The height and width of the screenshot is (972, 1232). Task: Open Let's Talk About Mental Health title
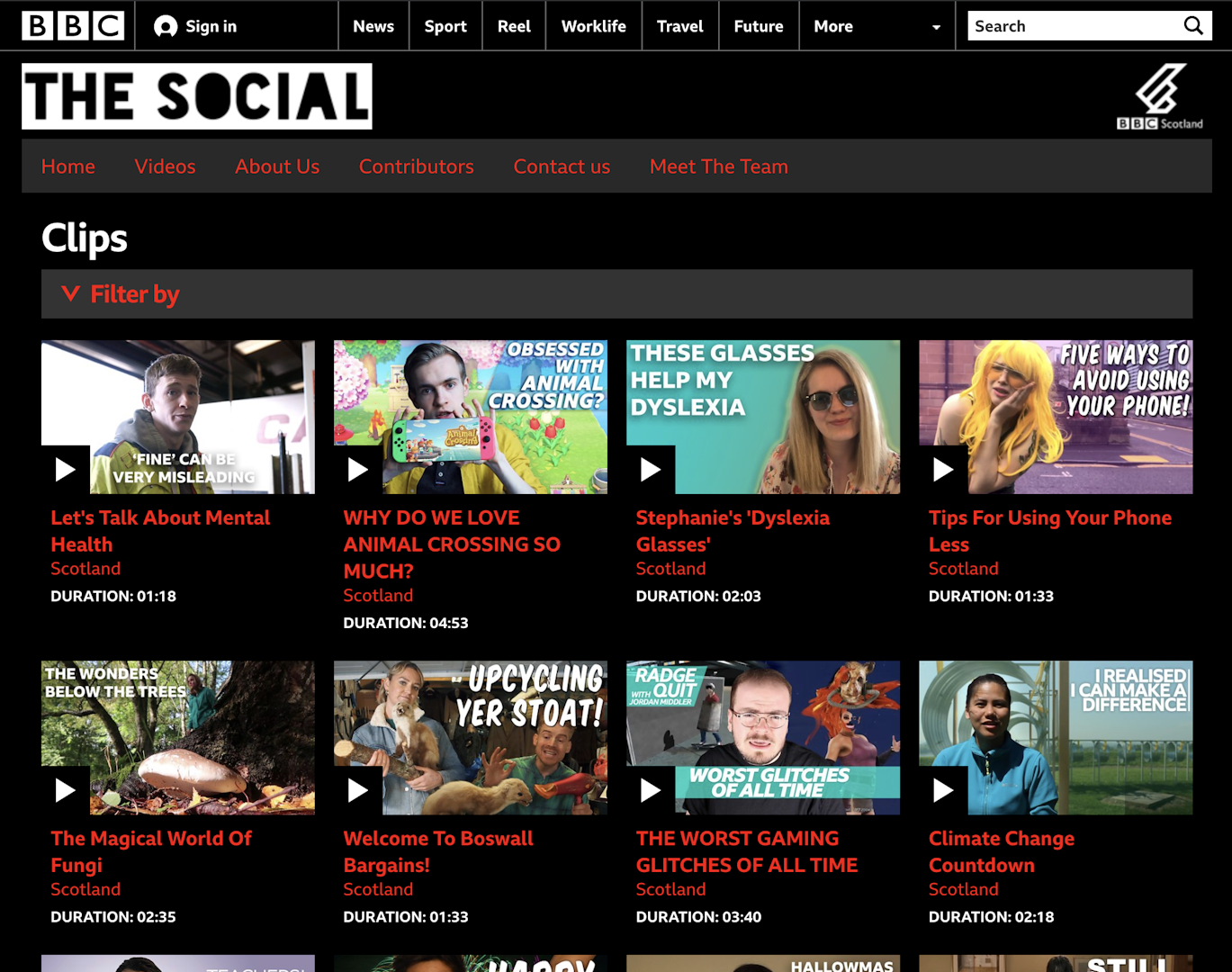click(x=160, y=531)
